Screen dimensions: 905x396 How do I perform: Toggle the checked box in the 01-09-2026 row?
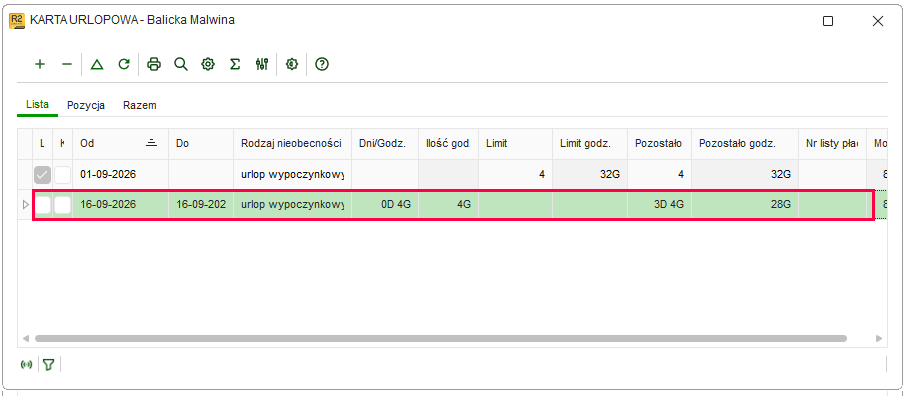point(43,174)
